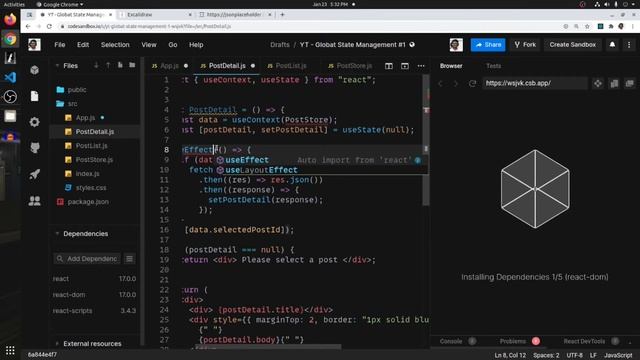640x360 pixels.
Task: Click the download arrow icon in Files header
Action: pos(96,65)
